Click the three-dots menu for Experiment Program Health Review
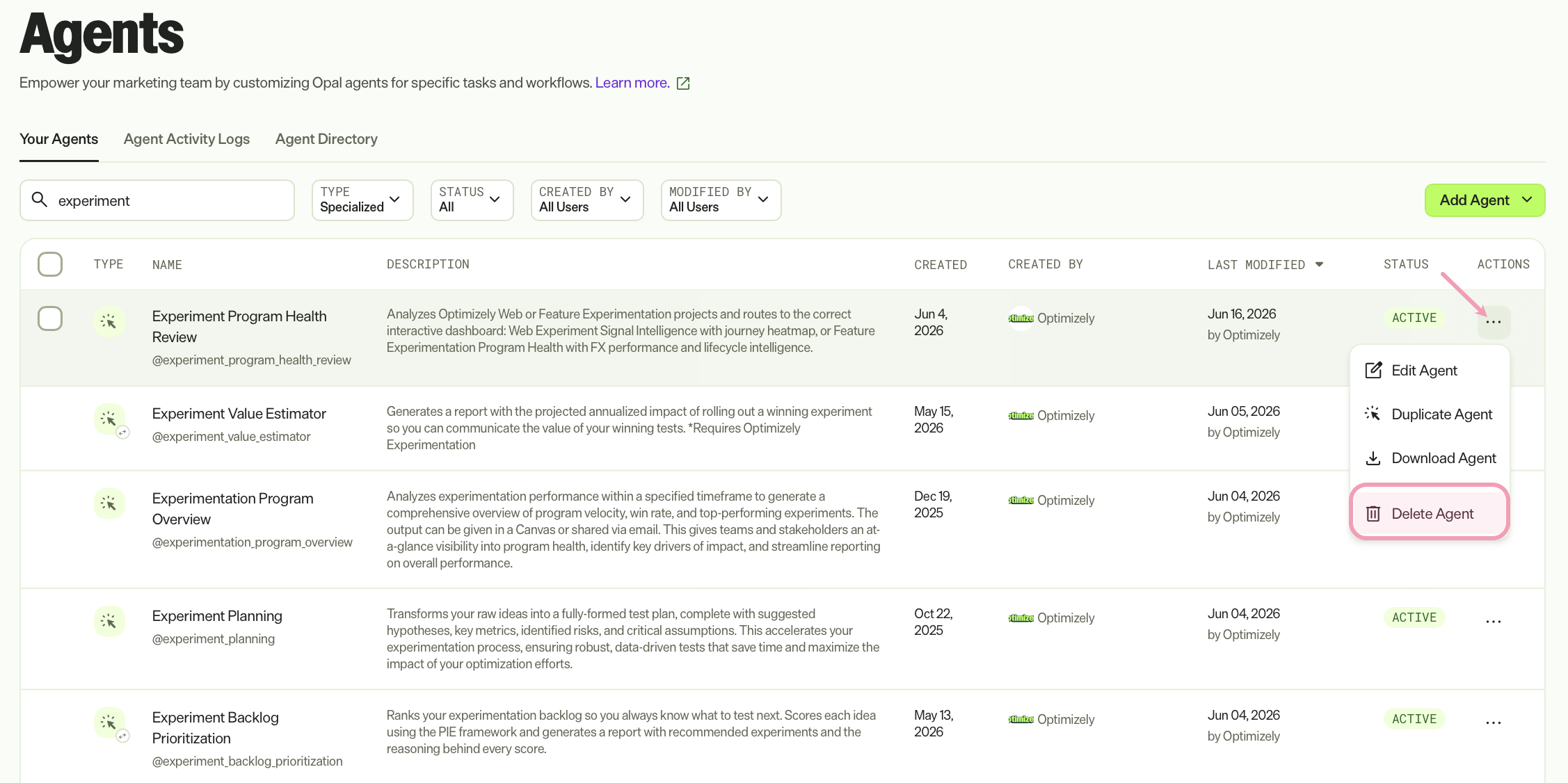The height and width of the screenshot is (783, 1568). (x=1494, y=322)
